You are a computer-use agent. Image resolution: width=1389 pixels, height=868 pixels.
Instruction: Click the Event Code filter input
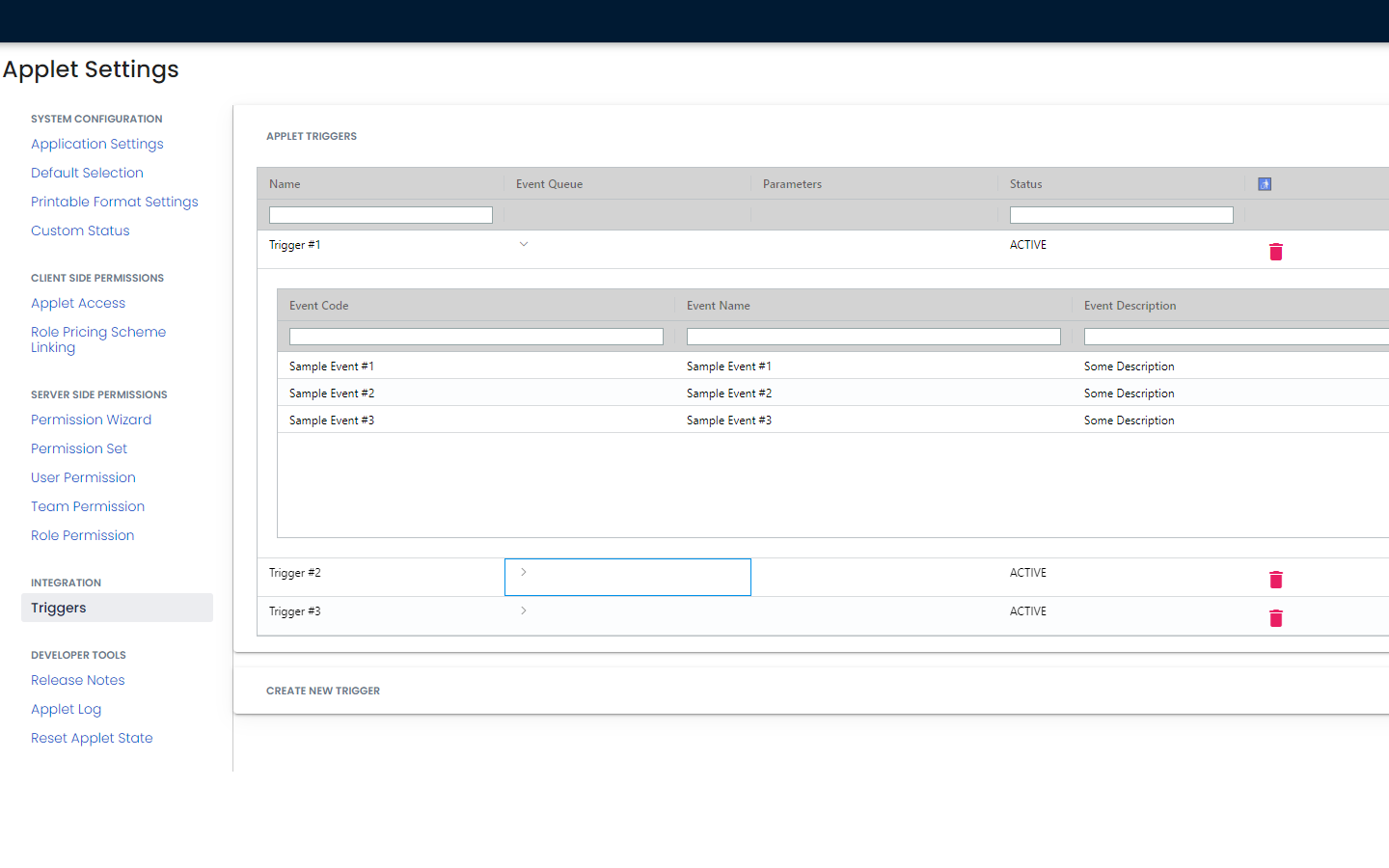tap(476, 337)
